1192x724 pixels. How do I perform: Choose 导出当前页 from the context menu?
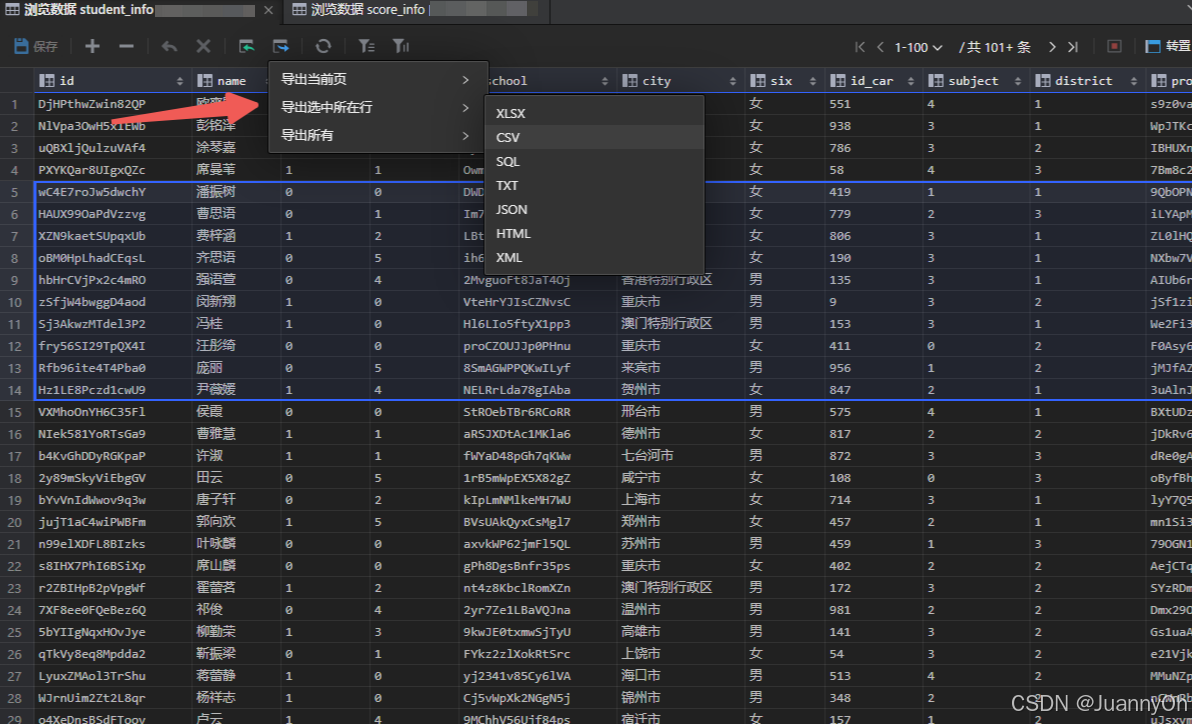pos(316,79)
